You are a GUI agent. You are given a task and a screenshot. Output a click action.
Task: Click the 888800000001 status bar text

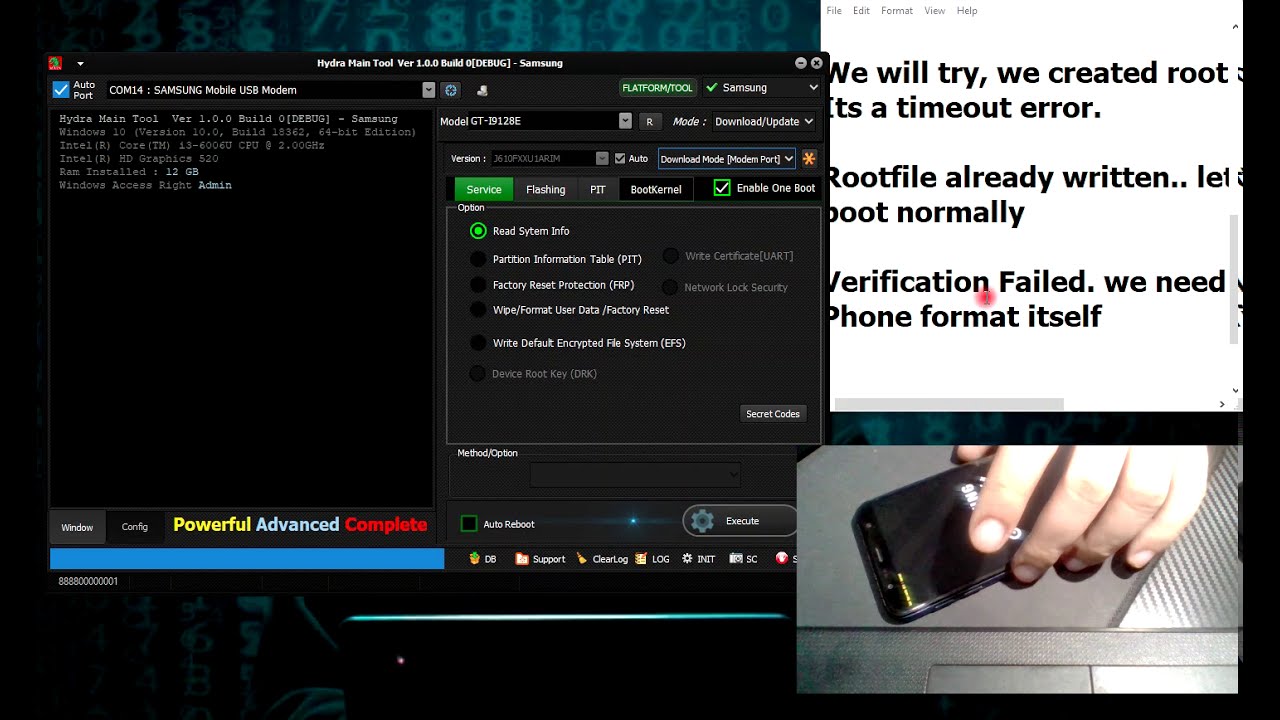[x=88, y=582]
